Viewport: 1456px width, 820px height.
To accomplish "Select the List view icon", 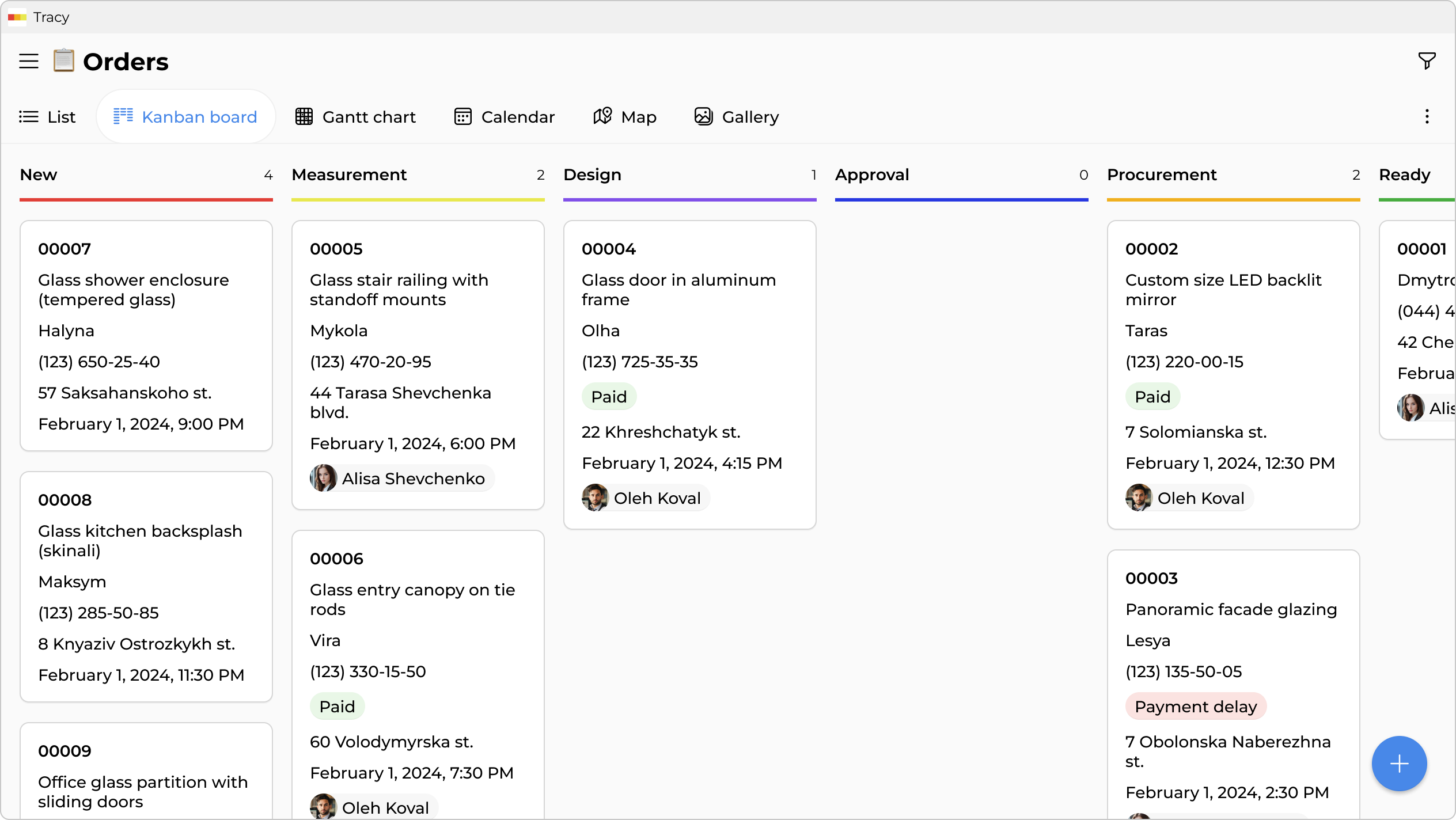I will coord(28,116).
